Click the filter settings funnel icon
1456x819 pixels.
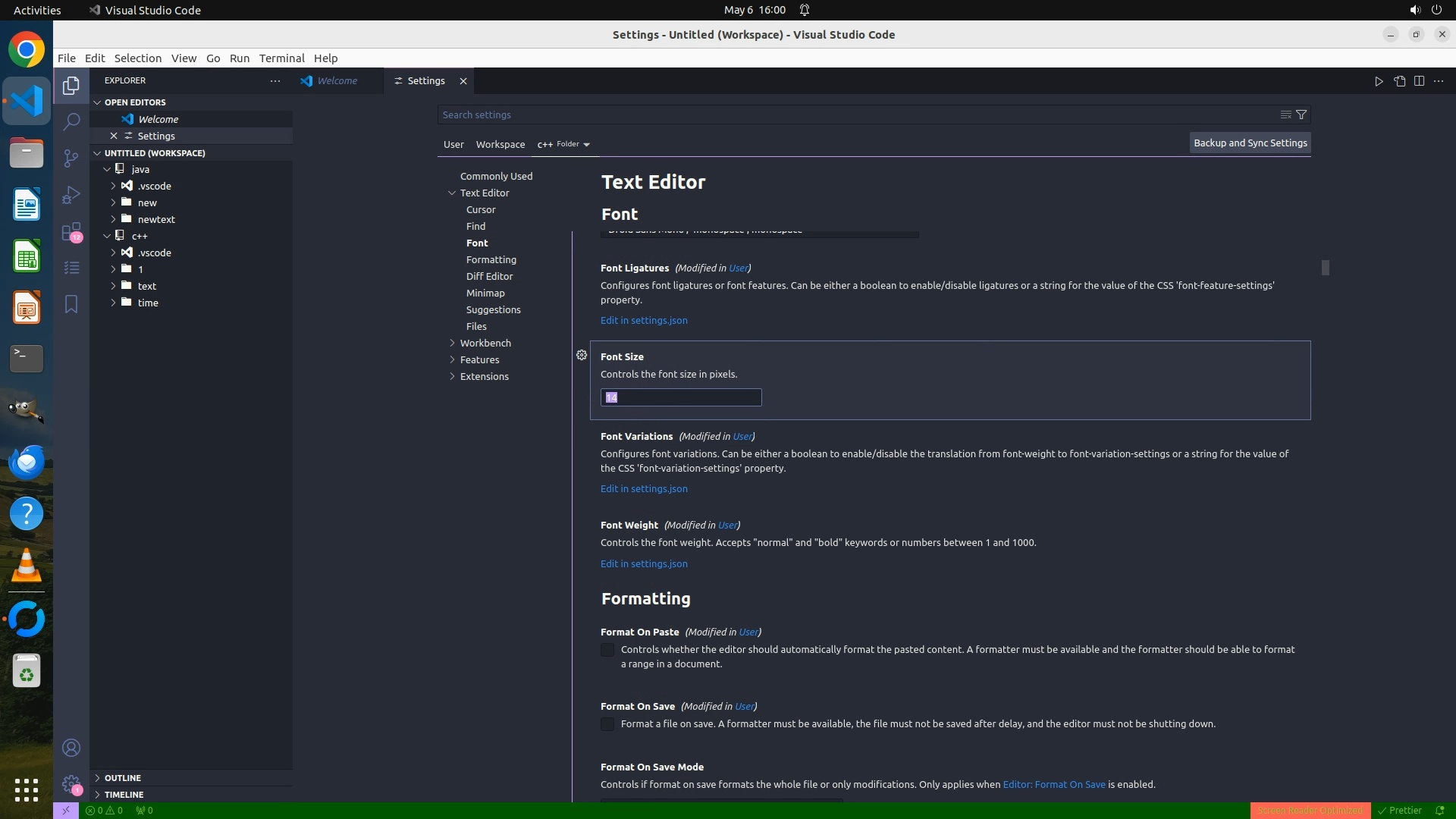[x=1301, y=115]
